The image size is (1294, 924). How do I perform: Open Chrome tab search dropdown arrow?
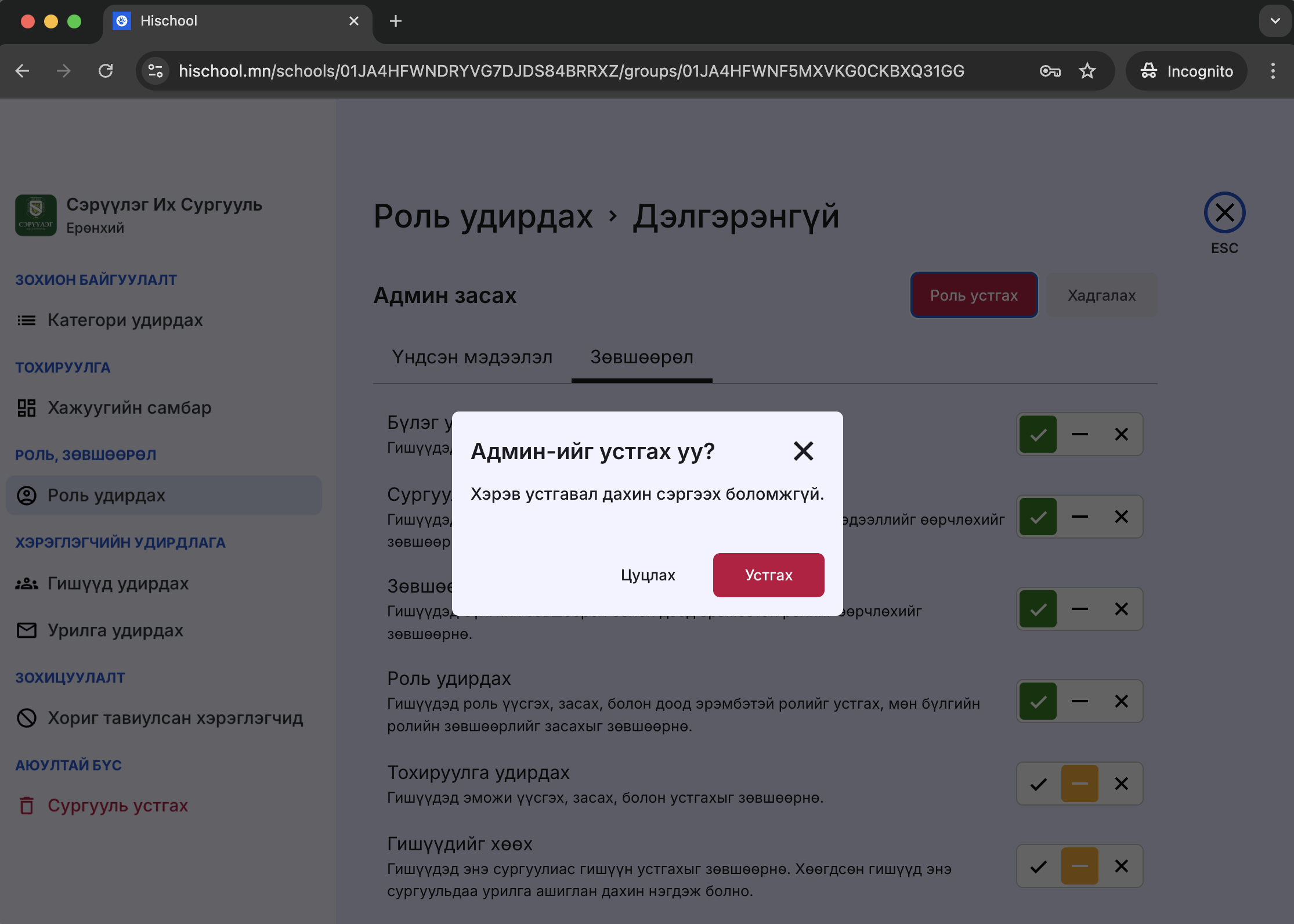coord(1275,21)
